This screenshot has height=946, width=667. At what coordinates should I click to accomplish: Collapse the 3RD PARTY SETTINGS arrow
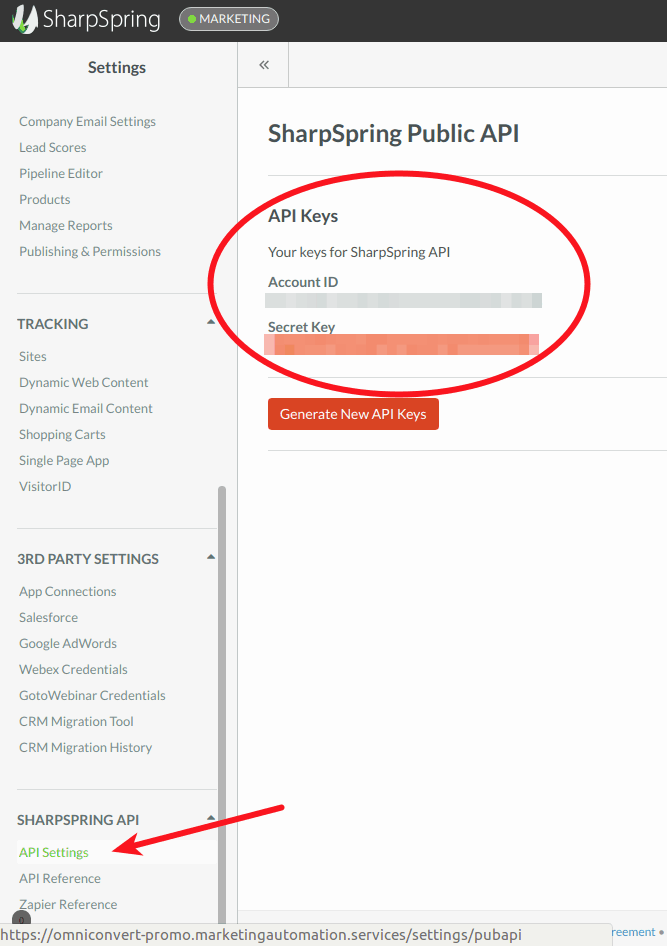[x=210, y=557]
